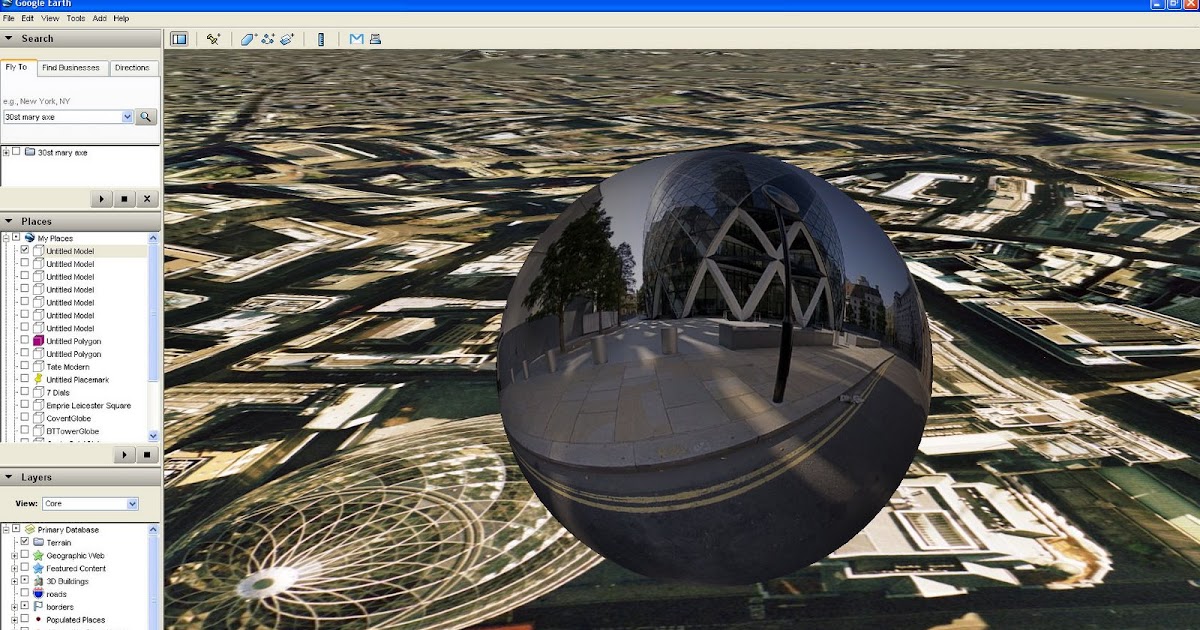The image size is (1200, 630).
Task: Check the Untitled Placemark checkbox
Action: pos(24,380)
